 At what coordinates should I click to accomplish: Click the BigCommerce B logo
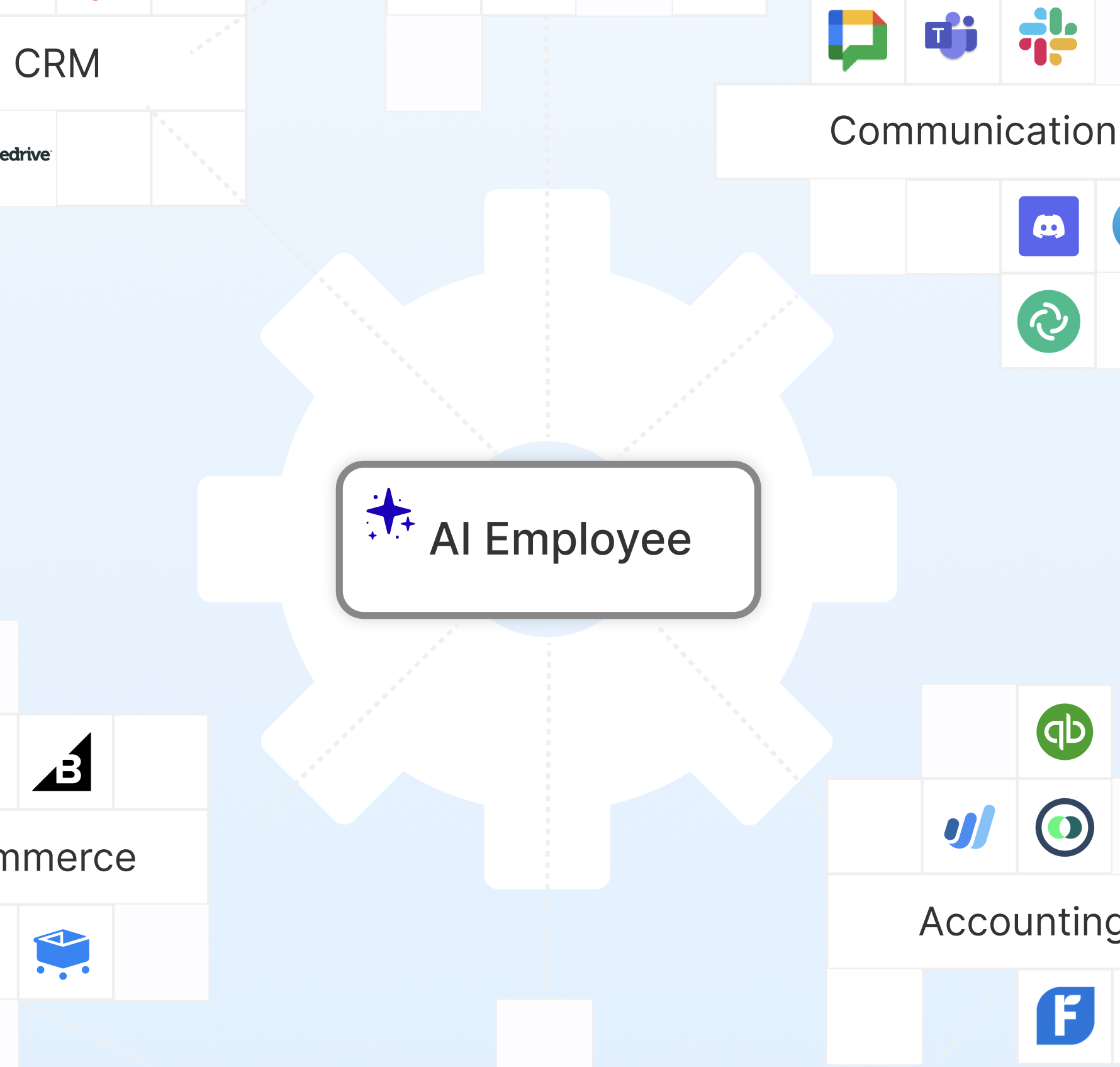tap(63, 762)
